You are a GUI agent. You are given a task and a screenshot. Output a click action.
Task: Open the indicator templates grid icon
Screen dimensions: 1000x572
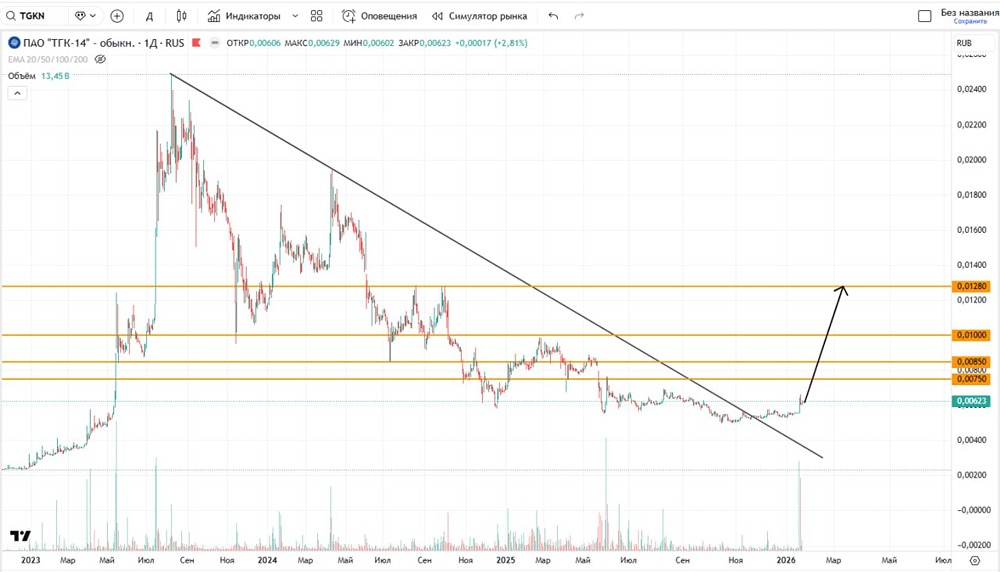click(316, 16)
